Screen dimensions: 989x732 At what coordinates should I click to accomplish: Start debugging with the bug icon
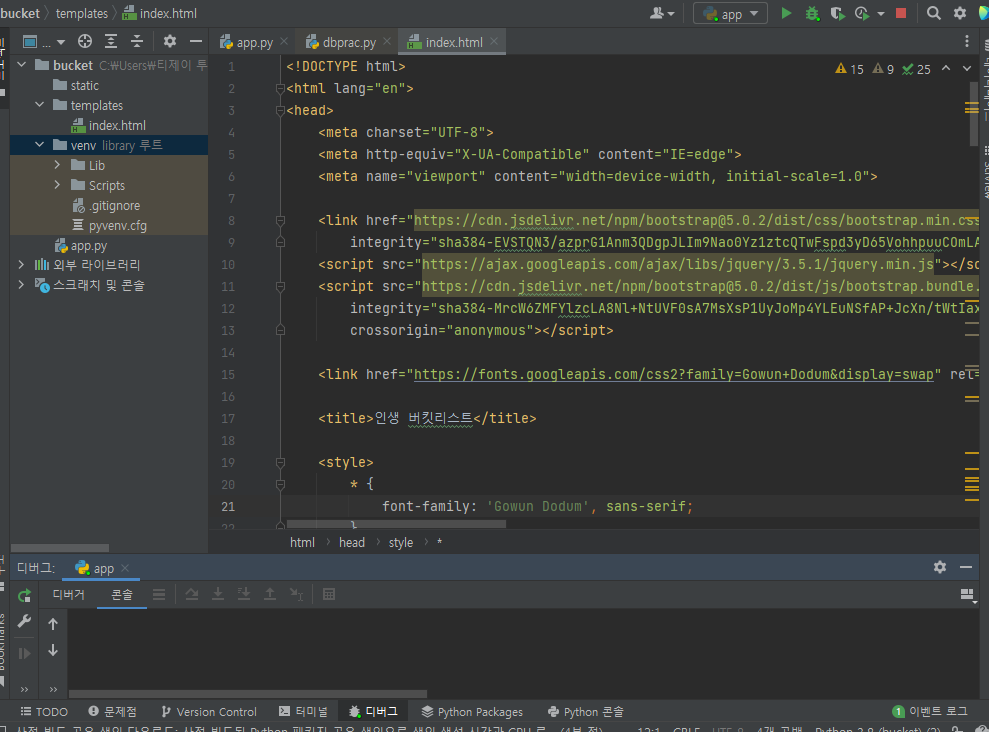point(812,13)
